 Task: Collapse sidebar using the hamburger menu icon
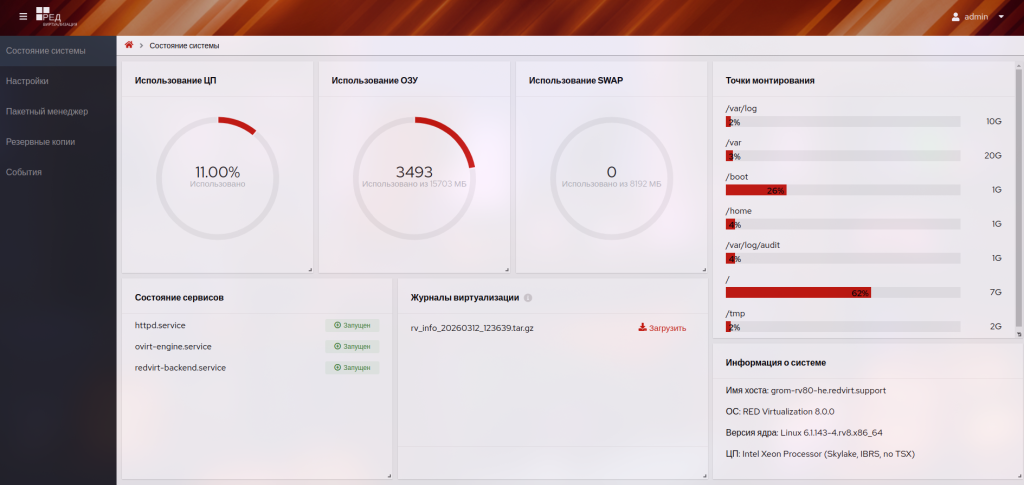[23, 16]
